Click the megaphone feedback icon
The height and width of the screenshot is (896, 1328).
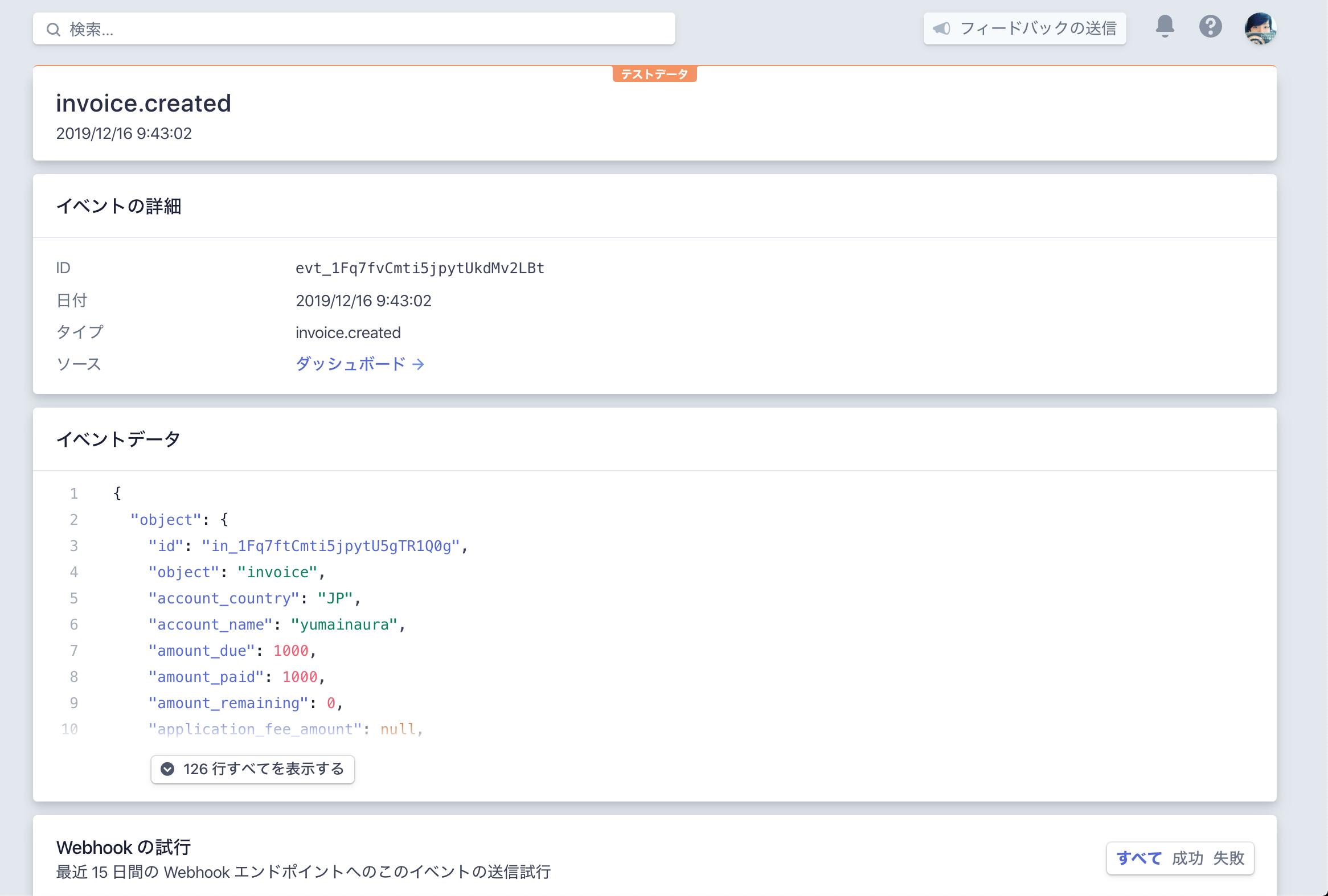coord(941,28)
